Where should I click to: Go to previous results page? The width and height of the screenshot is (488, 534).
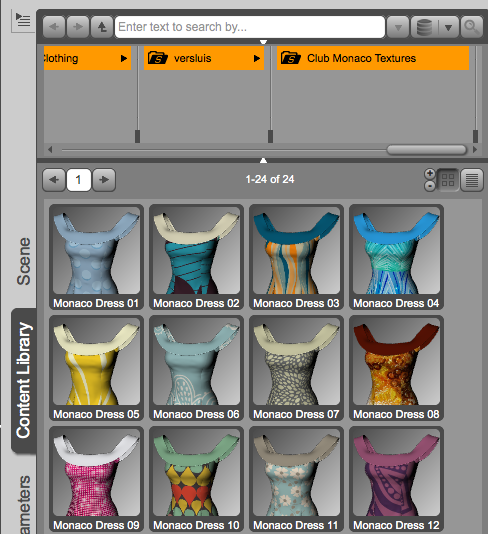[54, 179]
